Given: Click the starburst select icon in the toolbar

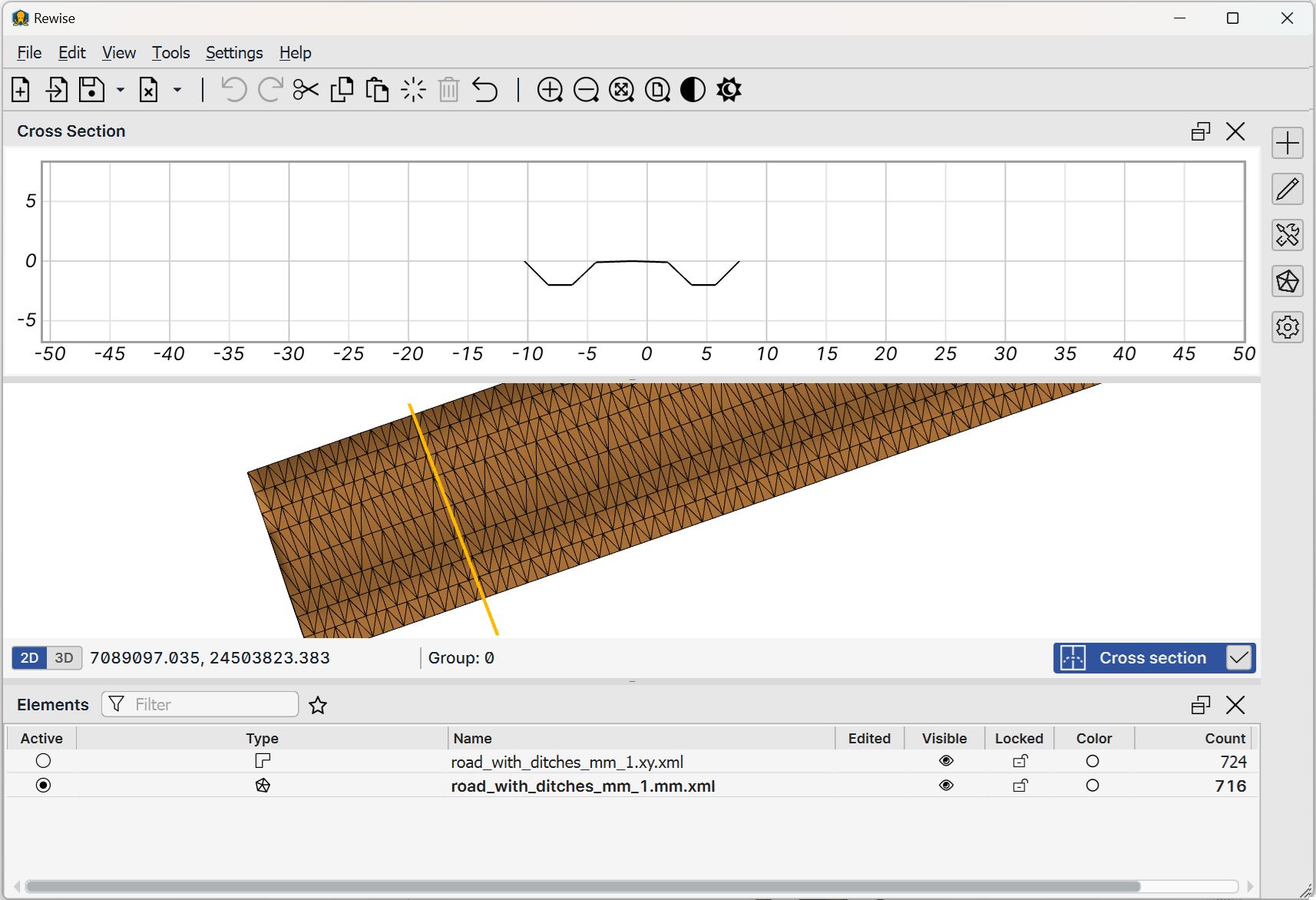Looking at the screenshot, I should [413, 90].
